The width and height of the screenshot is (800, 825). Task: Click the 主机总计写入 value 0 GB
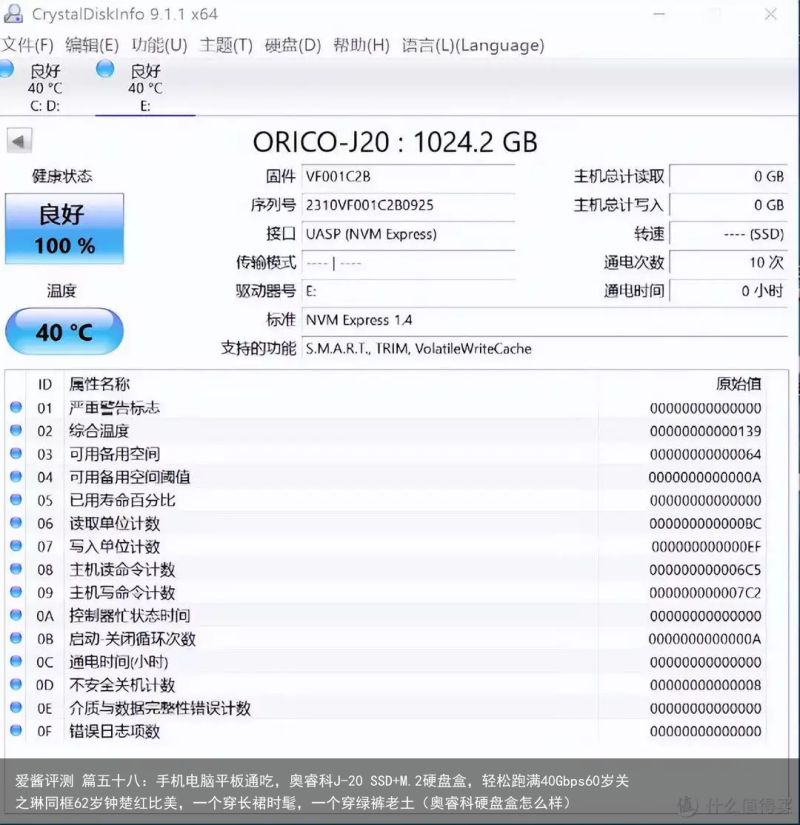tap(728, 205)
